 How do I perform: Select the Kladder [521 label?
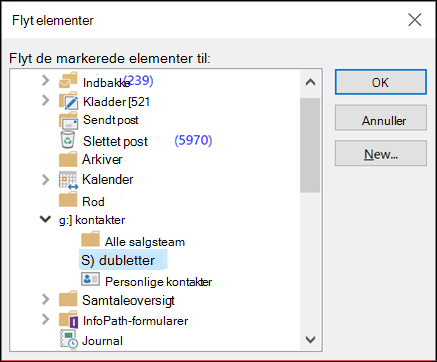(116, 102)
